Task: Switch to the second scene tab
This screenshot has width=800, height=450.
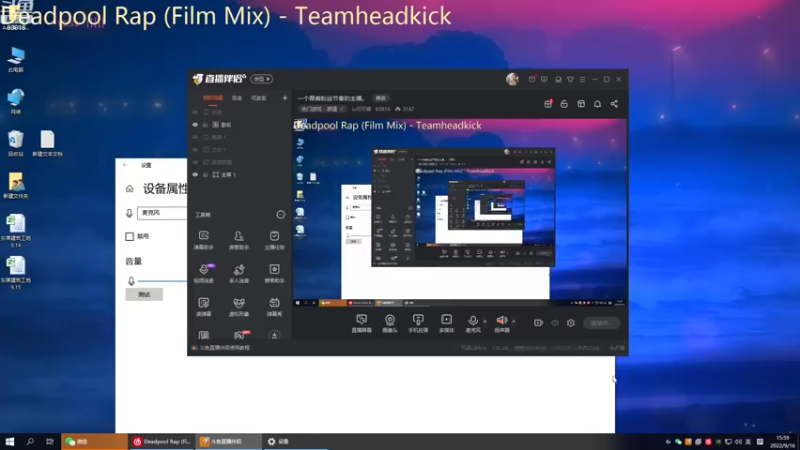Action: [x=237, y=98]
